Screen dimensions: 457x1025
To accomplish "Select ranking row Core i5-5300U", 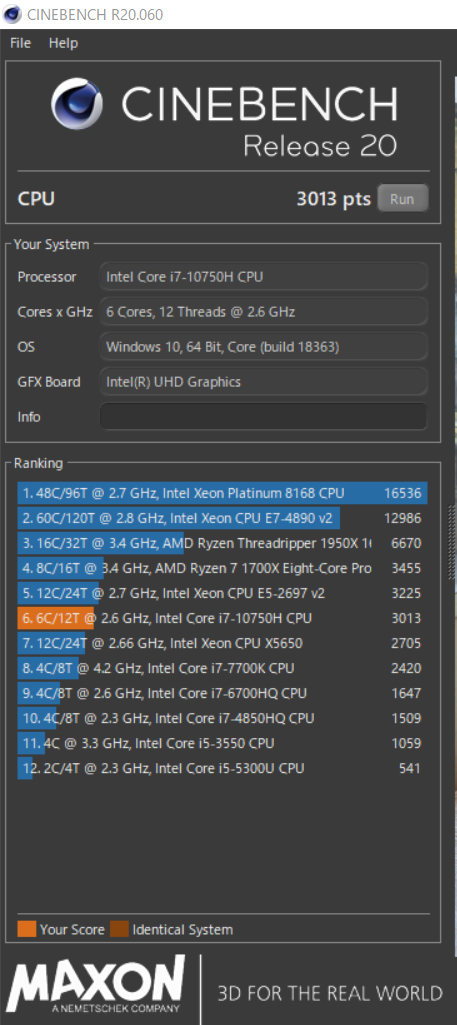I will [222, 768].
